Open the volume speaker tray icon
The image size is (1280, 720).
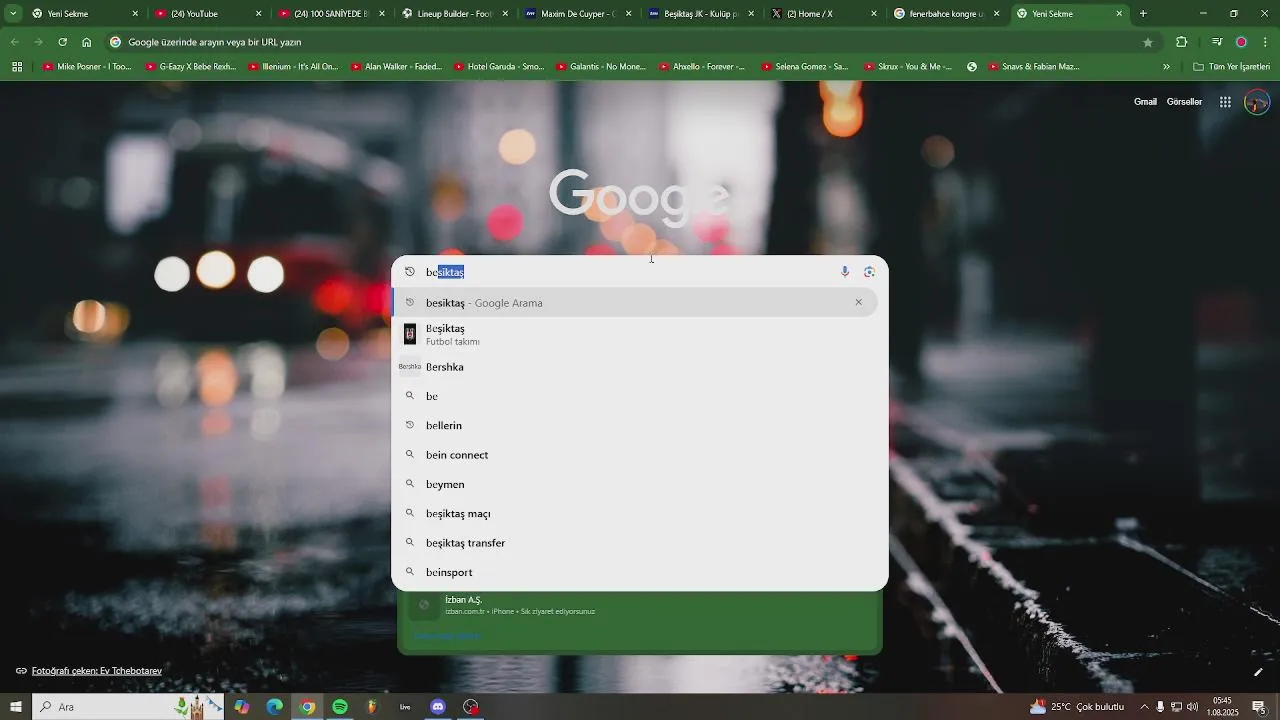tap(1192, 707)
